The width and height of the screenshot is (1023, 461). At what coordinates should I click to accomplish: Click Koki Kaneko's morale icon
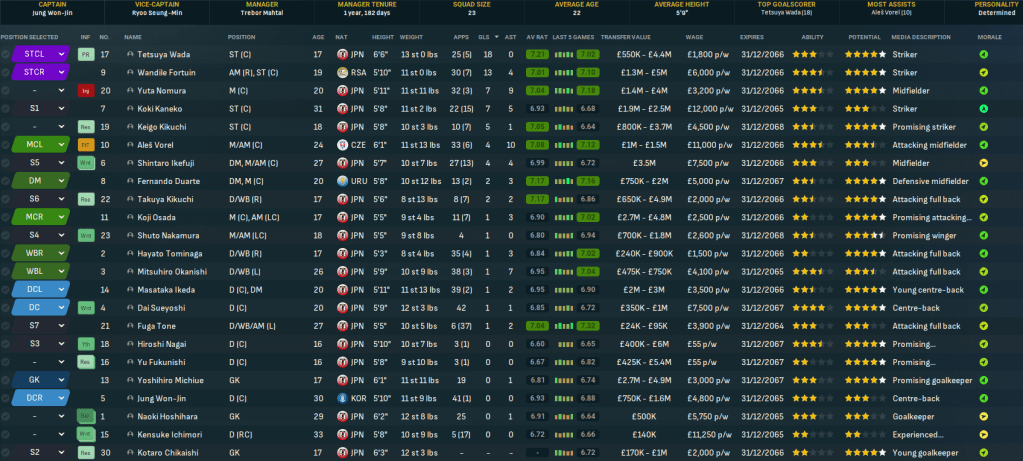983,108
